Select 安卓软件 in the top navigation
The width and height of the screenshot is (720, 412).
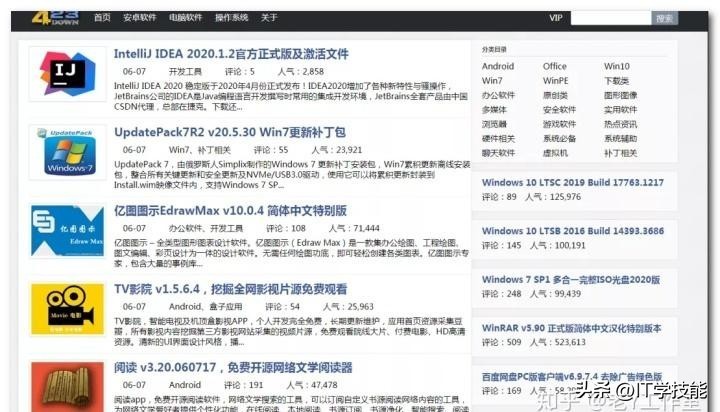140,18
